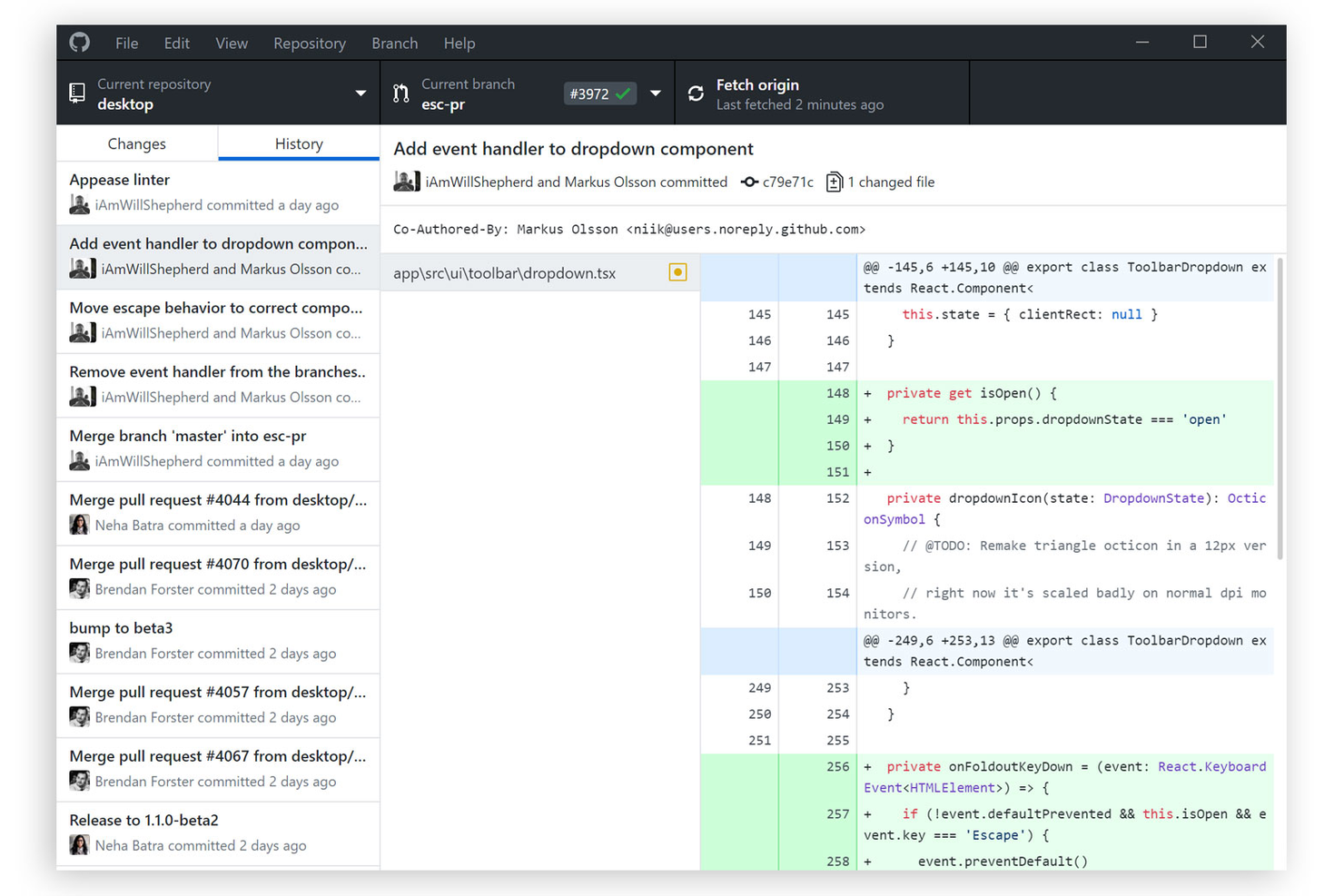This screenshot has height=896, width=1344.
Task: Click co-author avatars in commit summary header
Action: [x=406, y=182]
